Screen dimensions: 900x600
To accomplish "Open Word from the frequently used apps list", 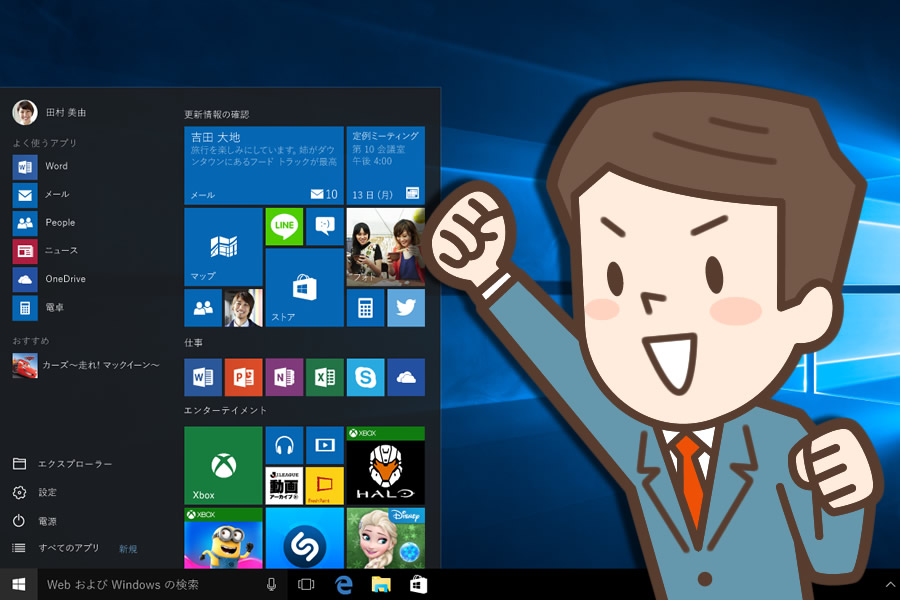I will (40, 167).
